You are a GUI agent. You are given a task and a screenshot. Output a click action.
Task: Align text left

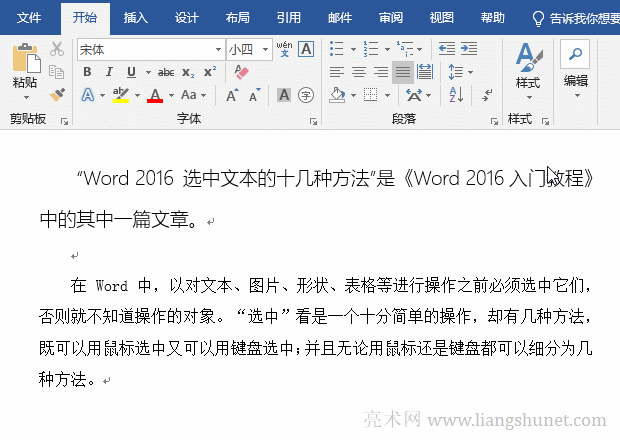337,72
